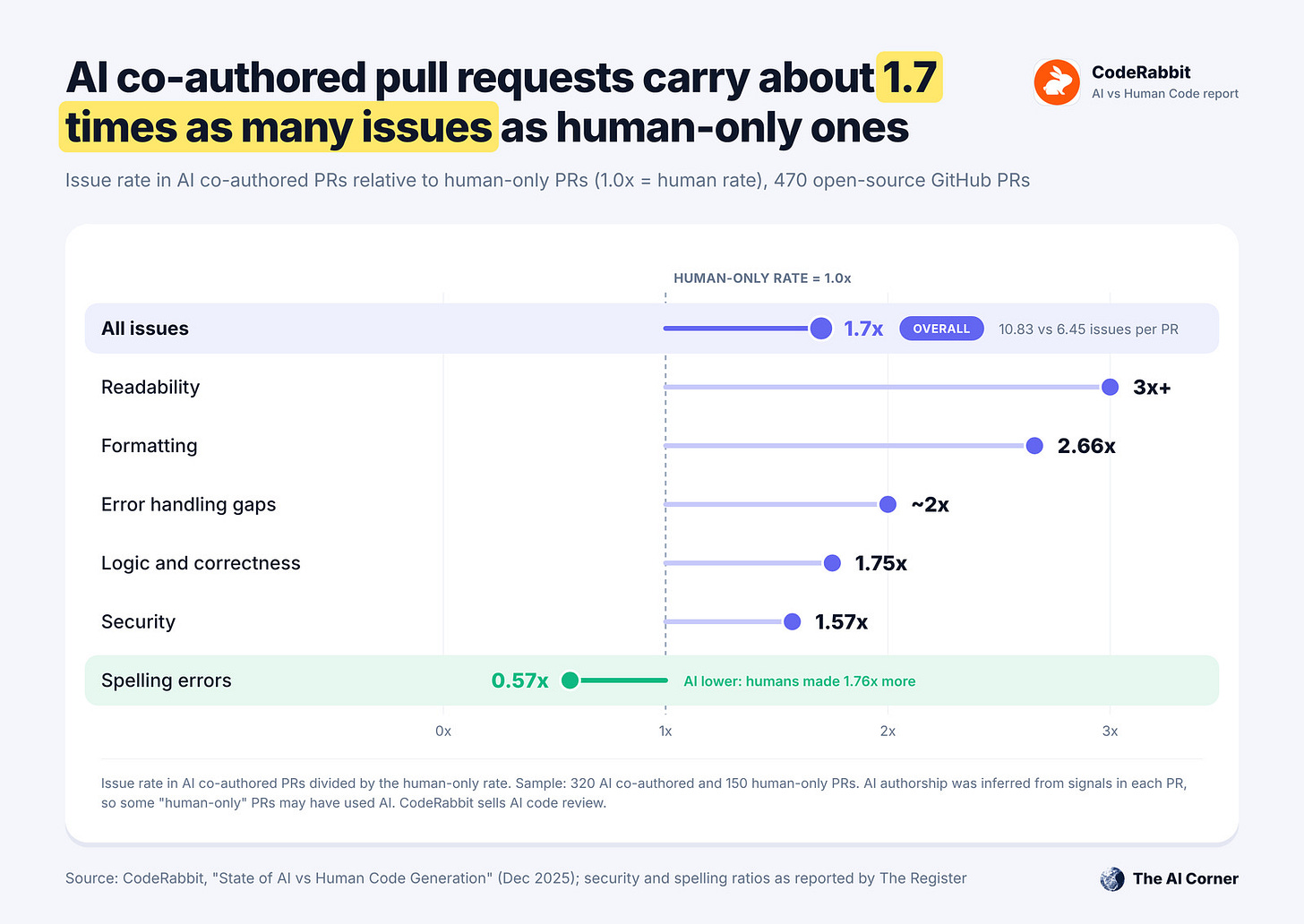The image size is (1304, 924).
Task: Click "The AI Corner" credit text
Action: click(x=1186, y=878)
